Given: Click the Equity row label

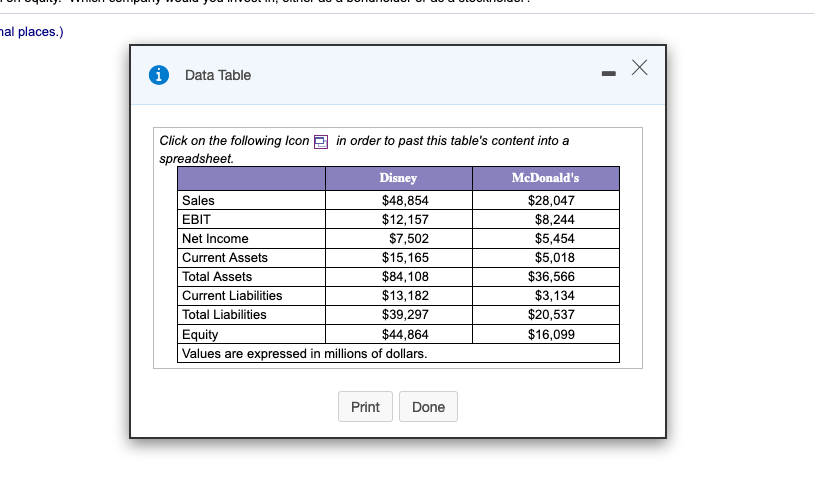Looking at the screenshot, I should click(200, 335).
